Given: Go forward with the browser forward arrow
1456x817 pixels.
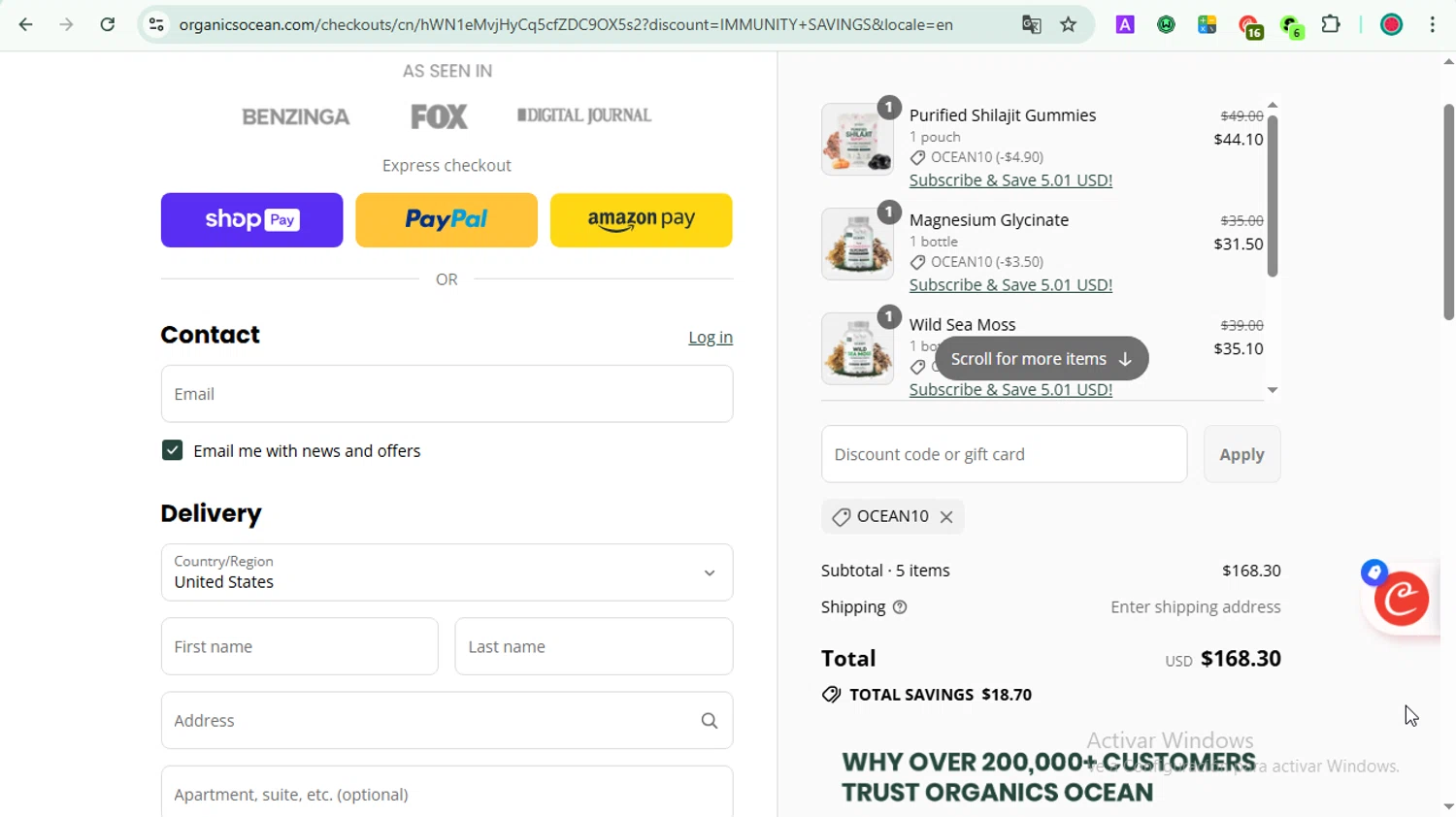Looking at the screenshot, I should [x=66, y=24].
